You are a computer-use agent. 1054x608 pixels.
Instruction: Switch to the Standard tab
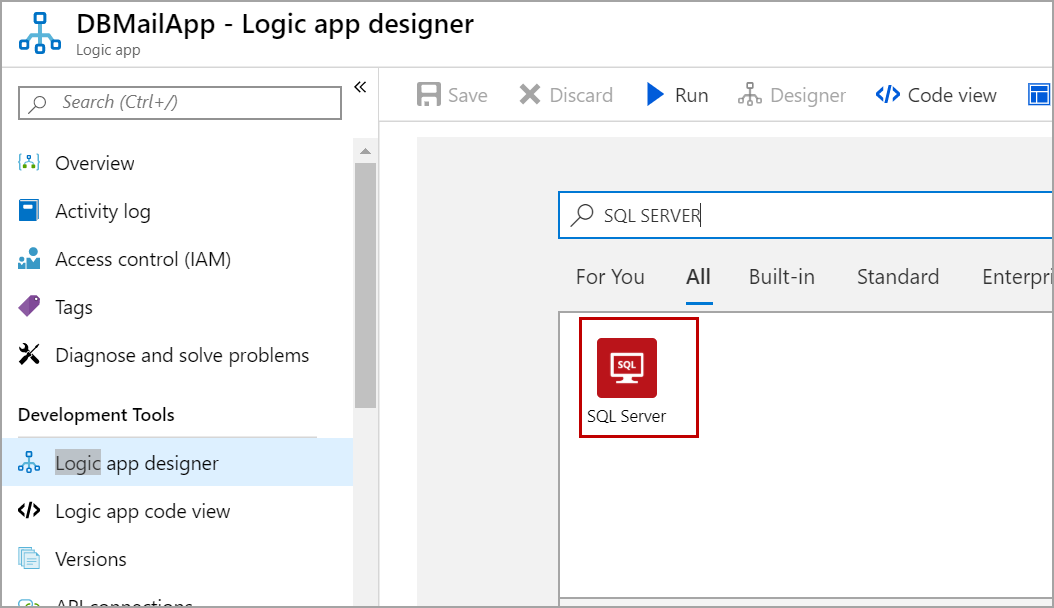[x=897, y=277]
